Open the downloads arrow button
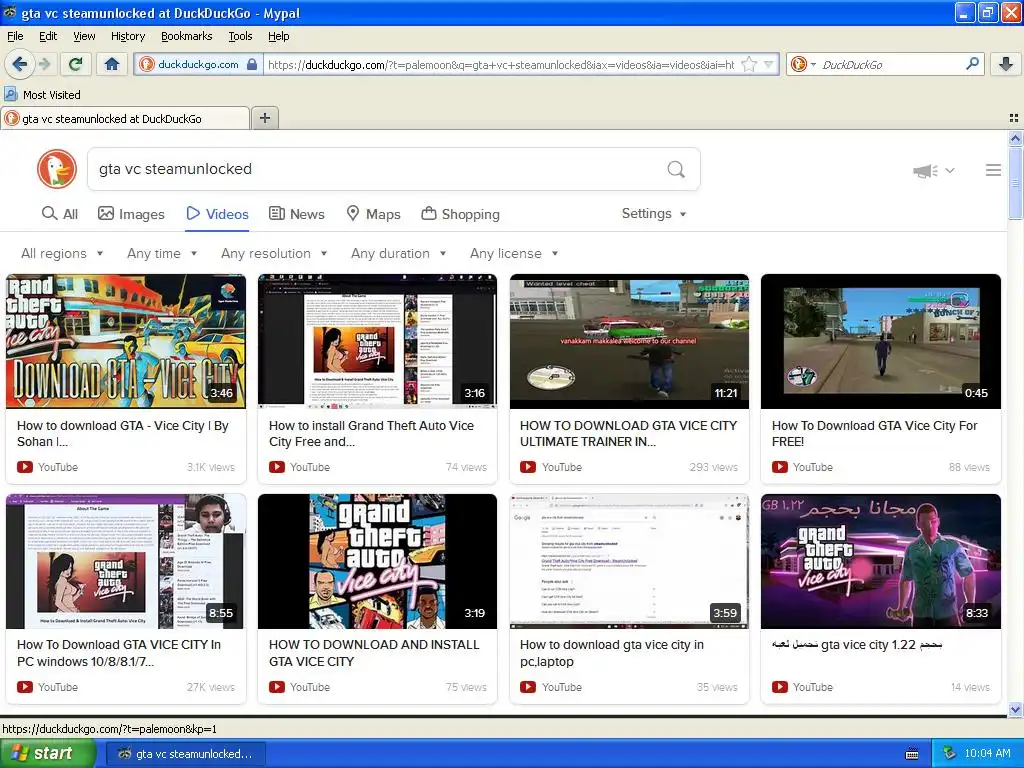The height and width of the screenshot is (768, 1024). 1006,64
